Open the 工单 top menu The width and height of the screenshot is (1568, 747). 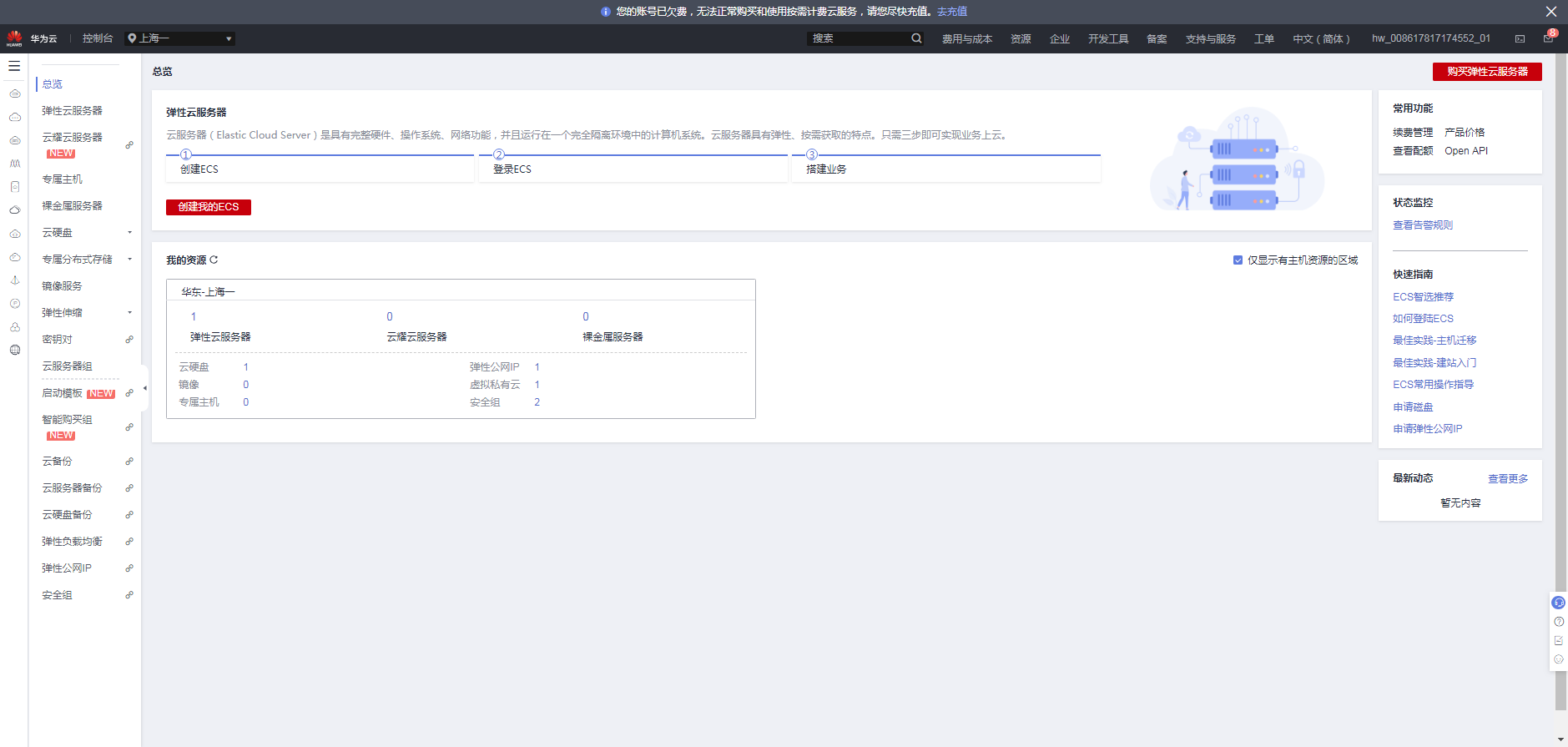tap(1264, 39)
